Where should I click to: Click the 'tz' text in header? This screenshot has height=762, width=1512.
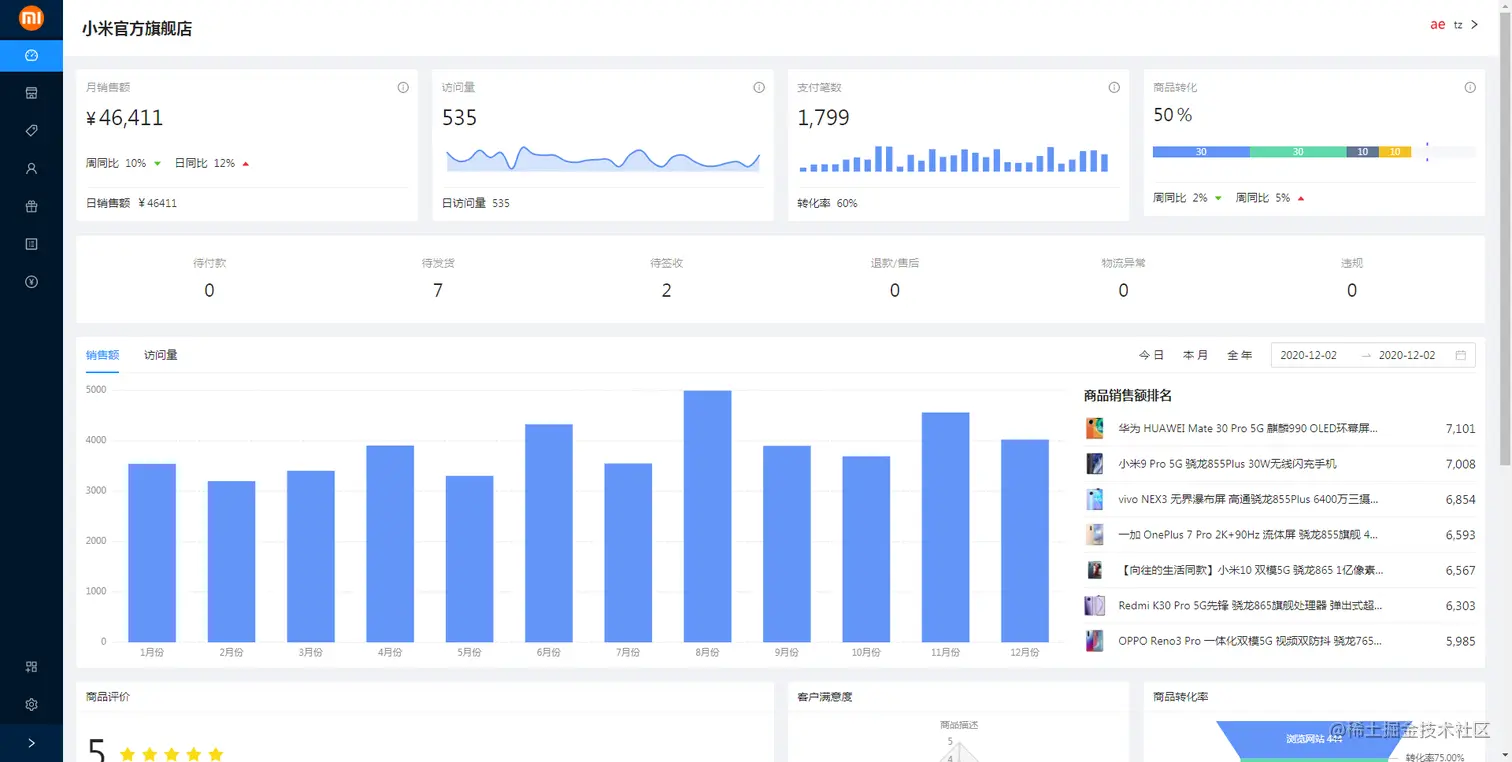pyautogui.click(x=1458, y=25)
